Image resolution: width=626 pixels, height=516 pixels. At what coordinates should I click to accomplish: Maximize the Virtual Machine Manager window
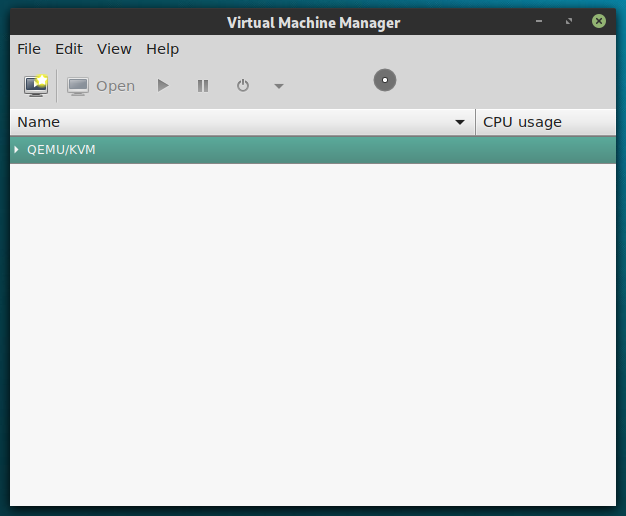coord(569,21)
